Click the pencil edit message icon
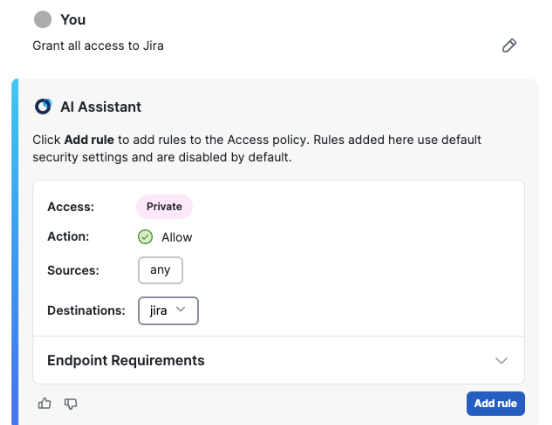This screenshot has width=552, height=425. pos(509,45)
